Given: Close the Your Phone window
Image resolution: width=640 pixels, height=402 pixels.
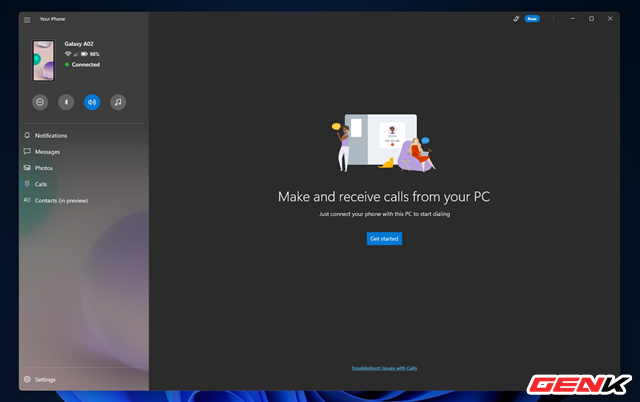Looking at the screenshot, I should click(610, 19).
